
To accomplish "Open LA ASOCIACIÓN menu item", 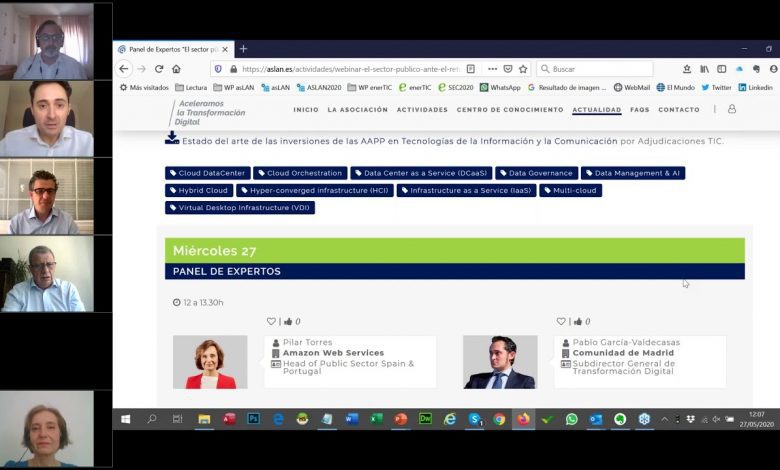I will (x=358, y=109).
